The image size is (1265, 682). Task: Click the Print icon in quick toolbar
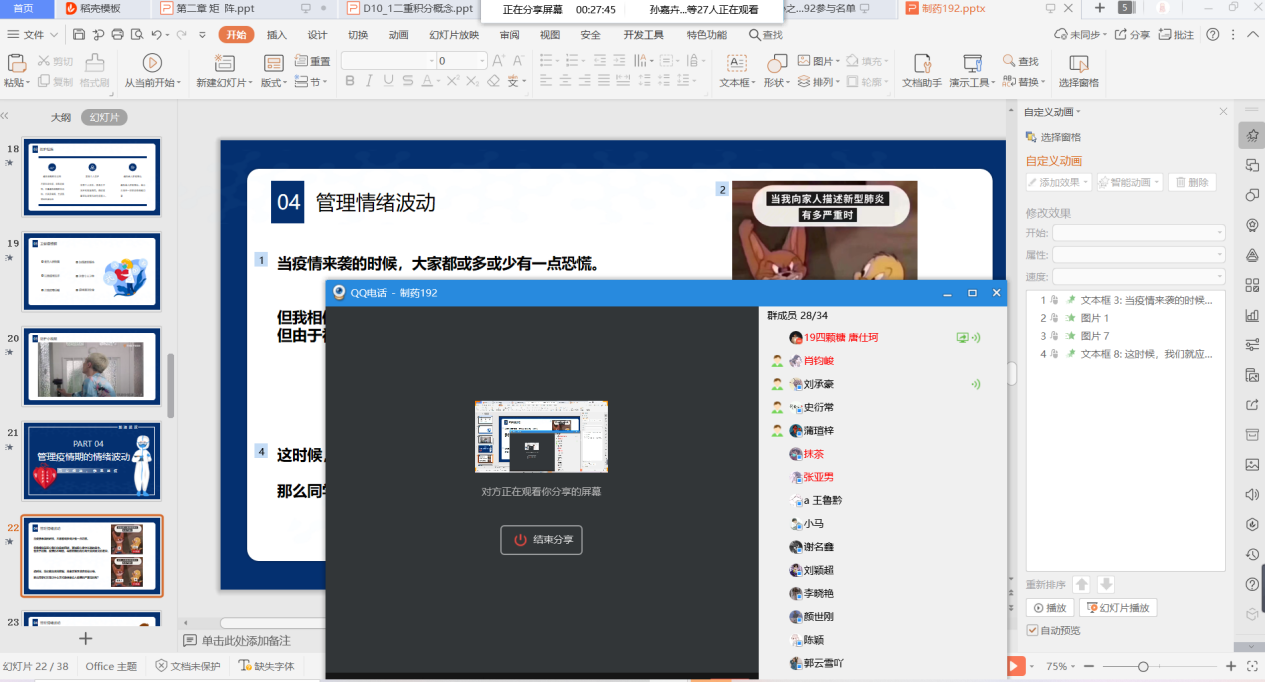pyautogui.click(x=118, y=34)
